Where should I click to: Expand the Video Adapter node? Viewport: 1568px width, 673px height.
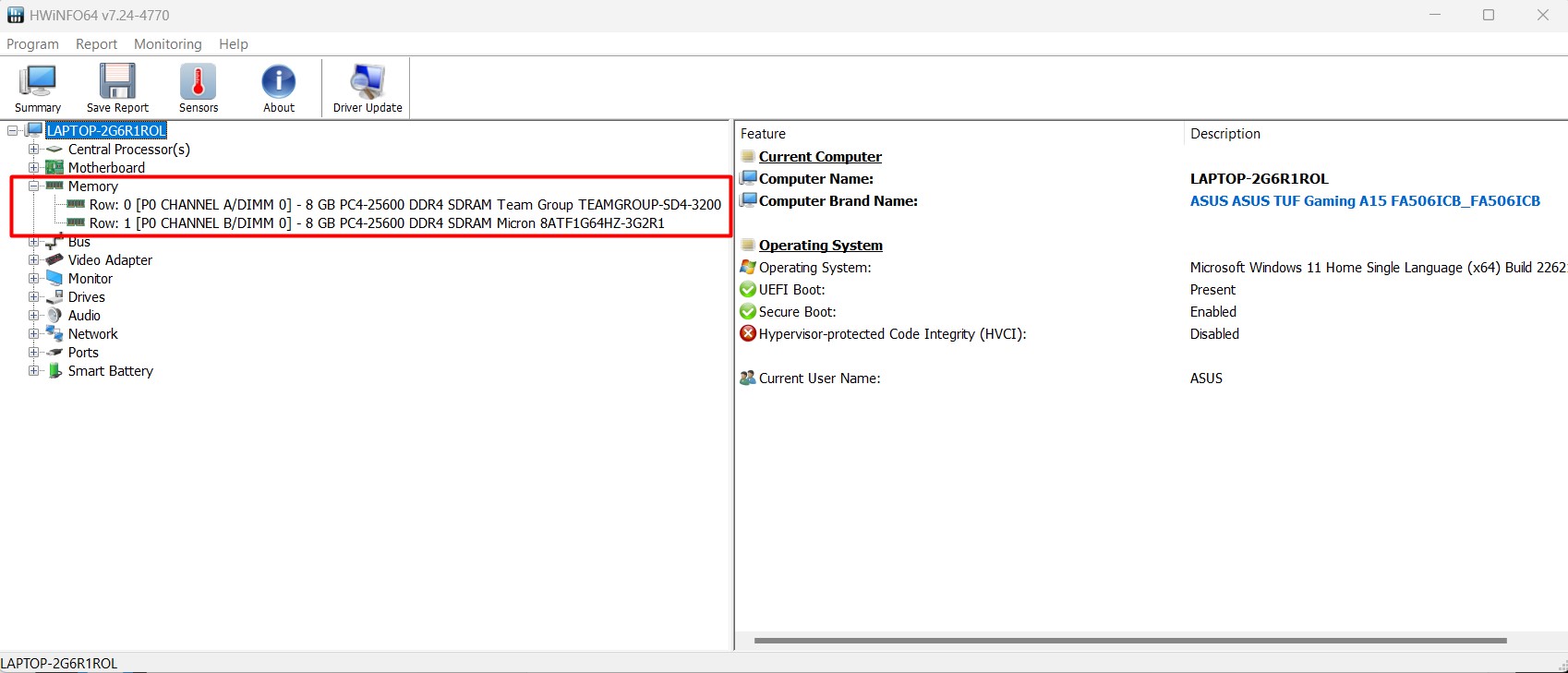pyautogui.click(x=34, y=259)
